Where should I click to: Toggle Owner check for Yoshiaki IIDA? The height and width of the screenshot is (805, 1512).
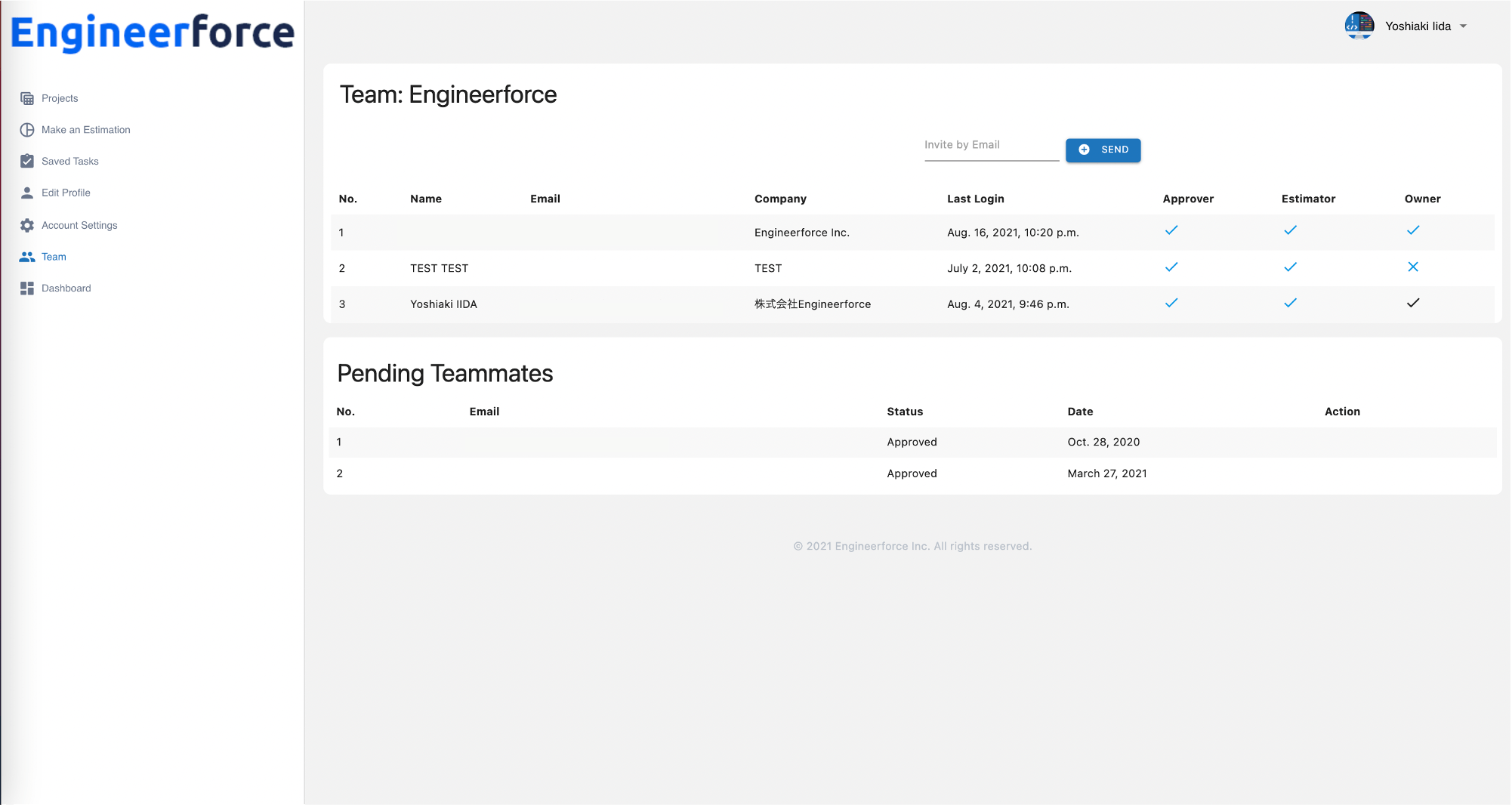[1412, 303]
